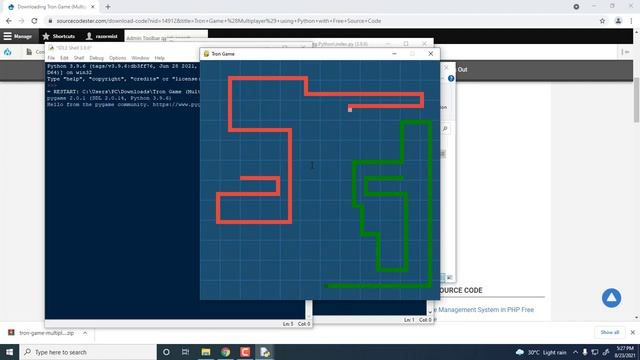Open File Explorer from the taskbar
640x360 pixels.
[206, 352]
